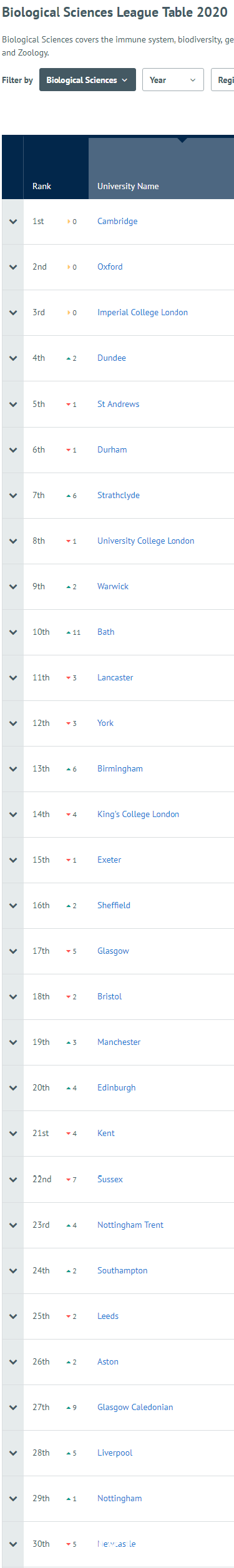Screen dimensions: 234x1568
Task: Expand the 30th ranked row chevron
Action: point(12,1544)
